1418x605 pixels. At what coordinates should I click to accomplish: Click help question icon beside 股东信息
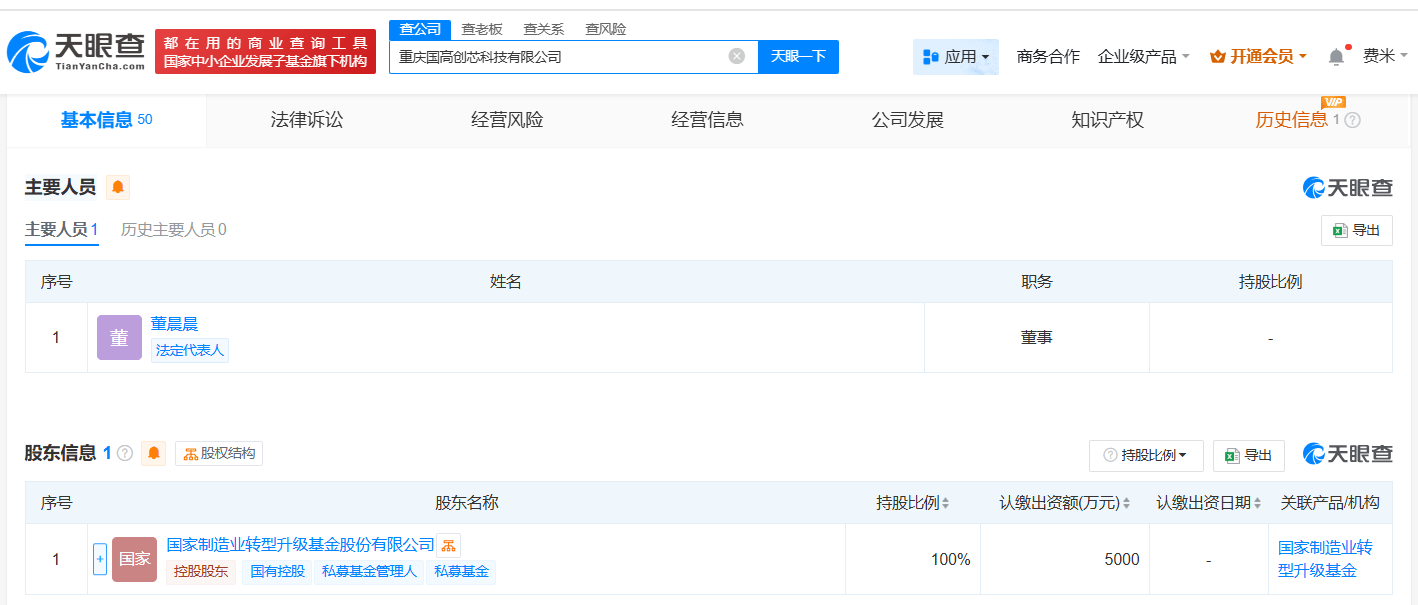[125, 453]
